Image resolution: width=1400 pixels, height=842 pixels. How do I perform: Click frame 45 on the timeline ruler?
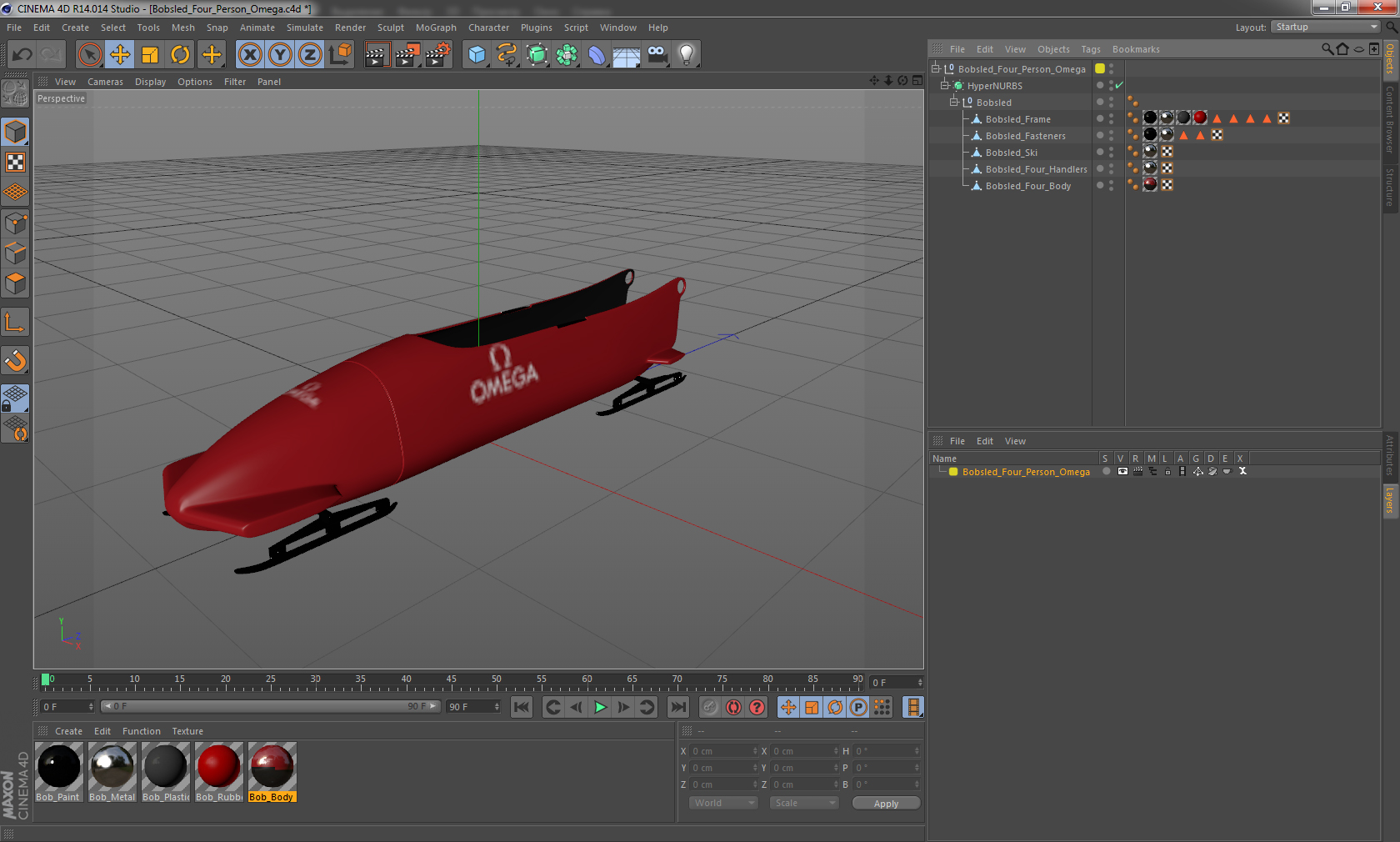pos(451,681)
